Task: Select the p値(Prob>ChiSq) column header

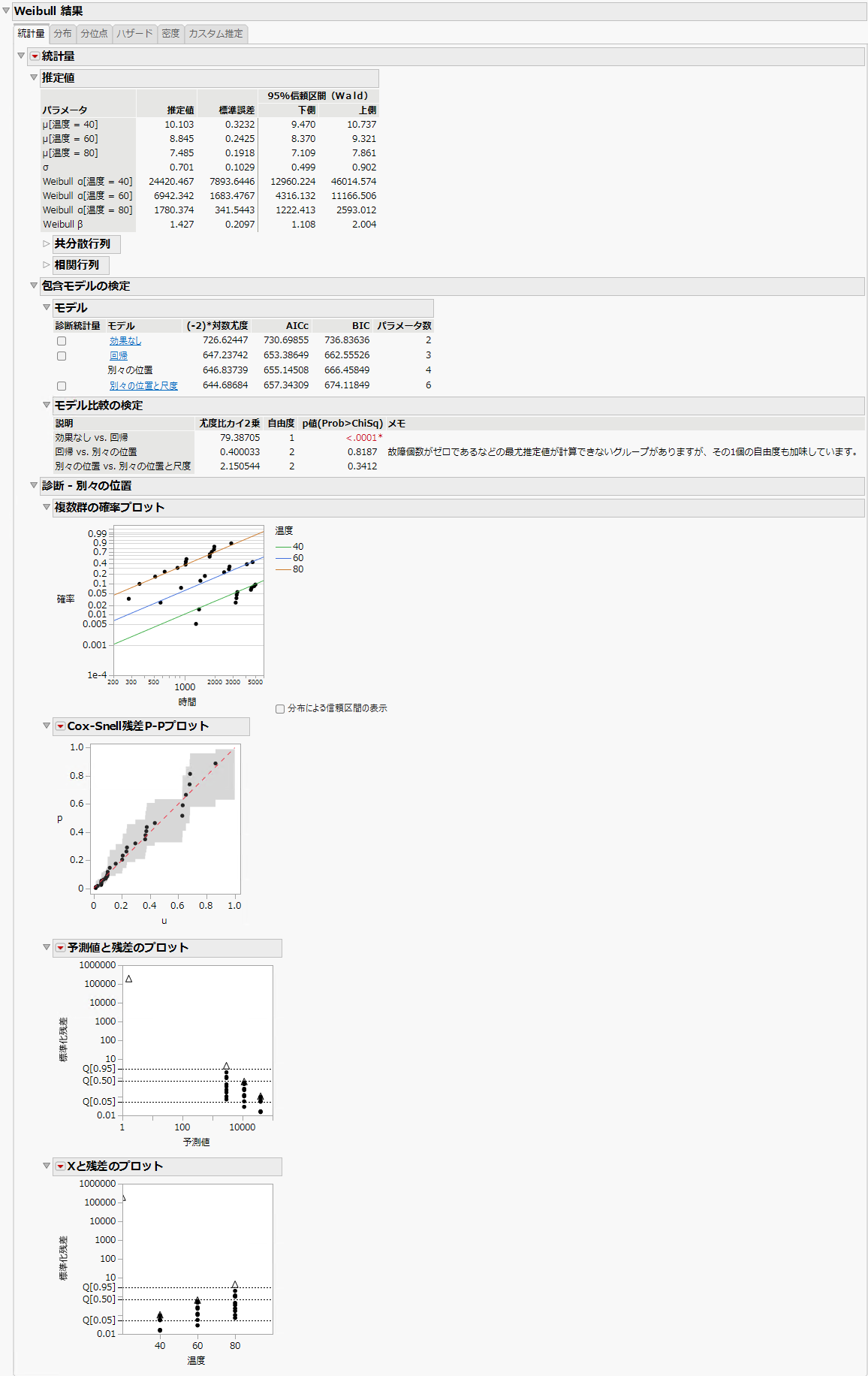Action: (x=342, y=424)
